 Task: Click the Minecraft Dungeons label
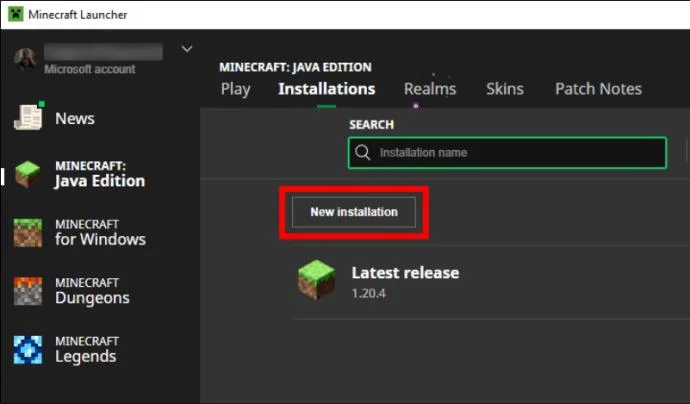(92, 291)
